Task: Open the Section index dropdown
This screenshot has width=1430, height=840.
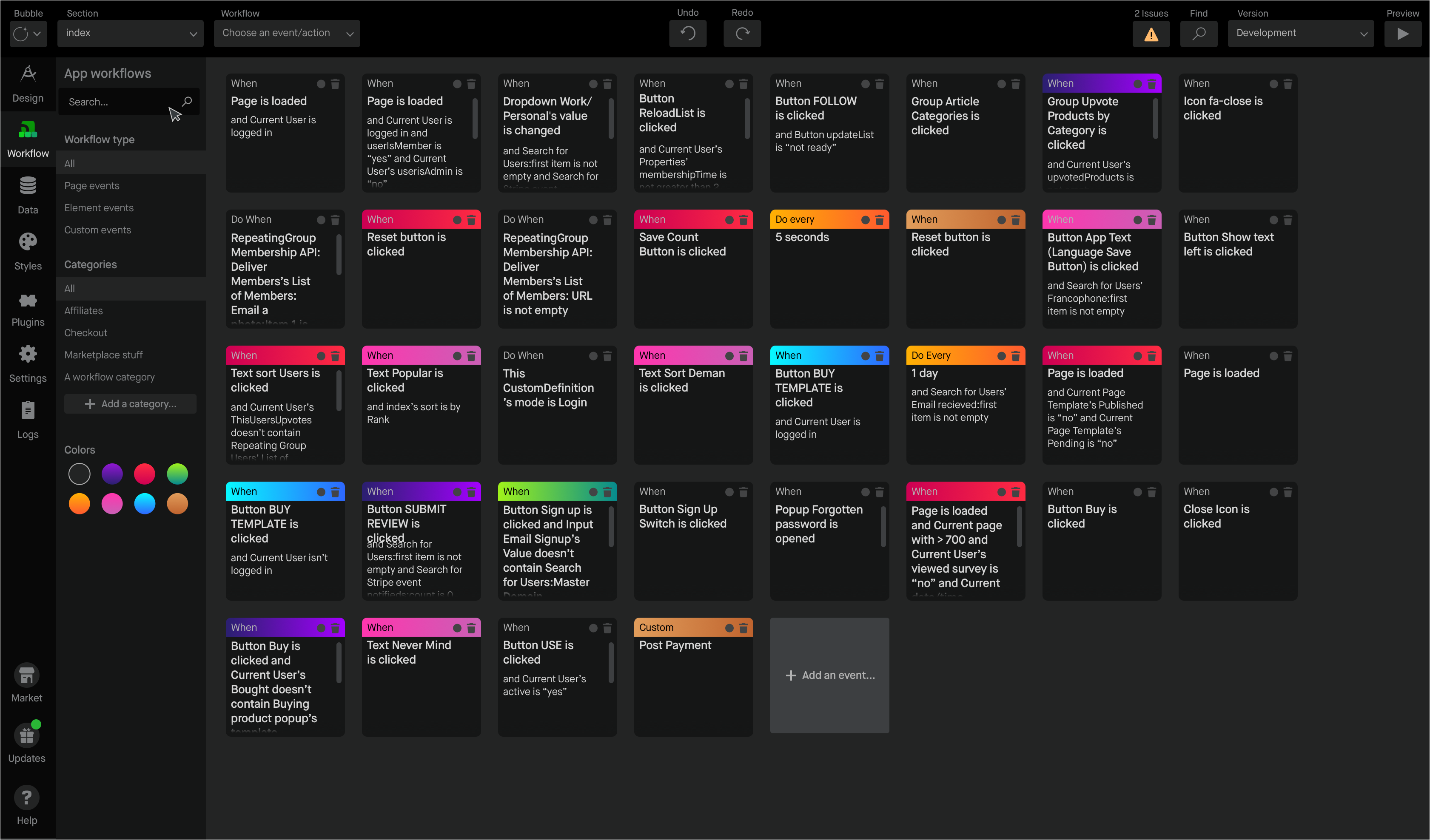Action: (130, 33)
